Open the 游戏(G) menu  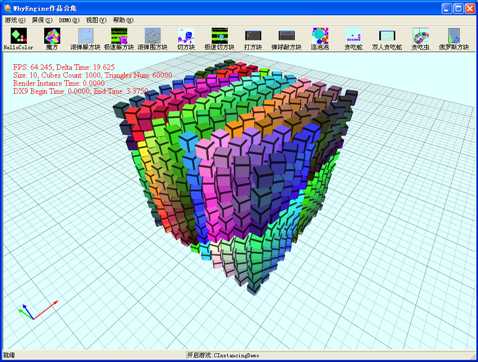(x=15, y=20)
